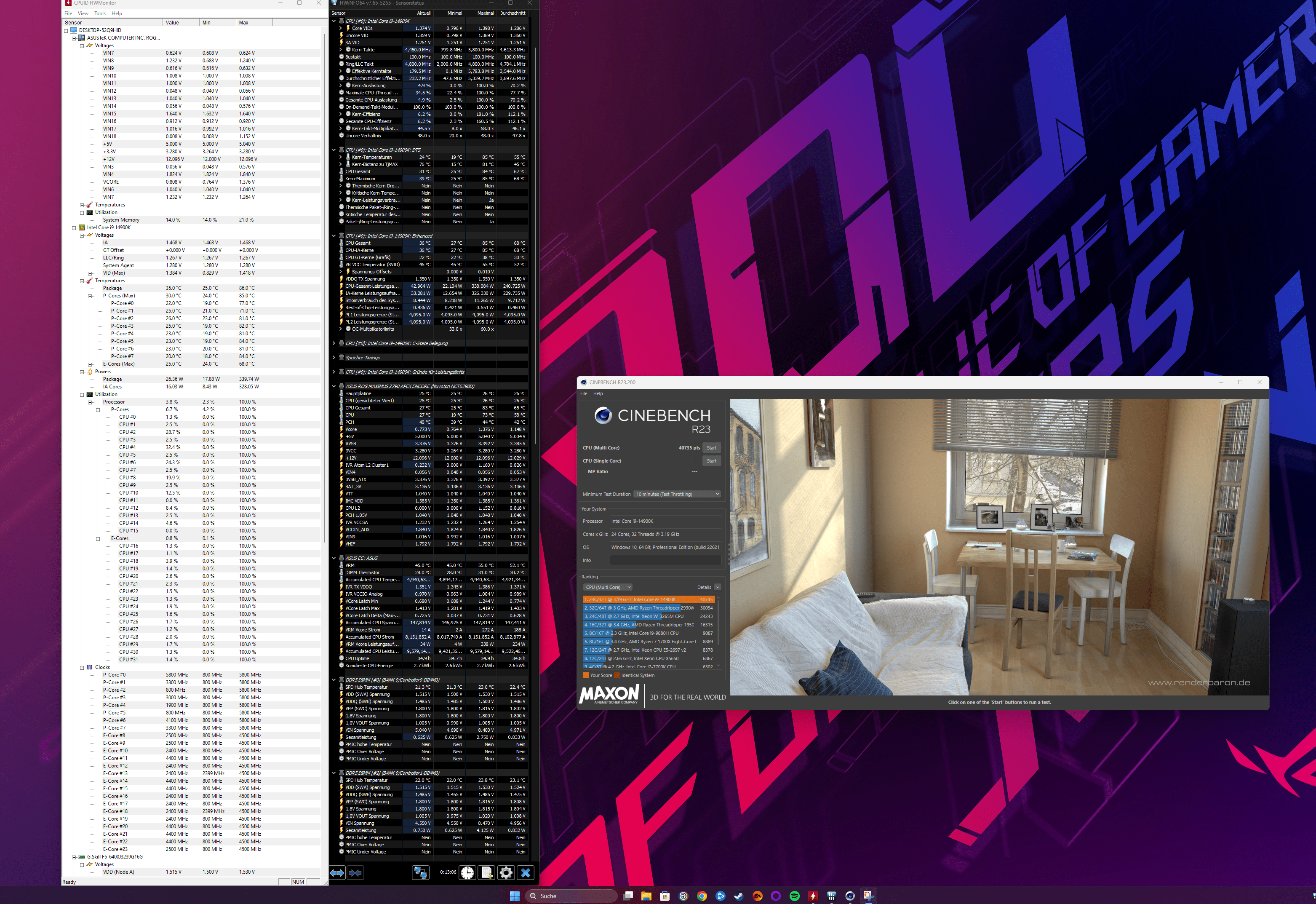The width and height of the screenshot is (1316, 904).
Task: Open File menu in HWMonitor
Action: (68, 13)
